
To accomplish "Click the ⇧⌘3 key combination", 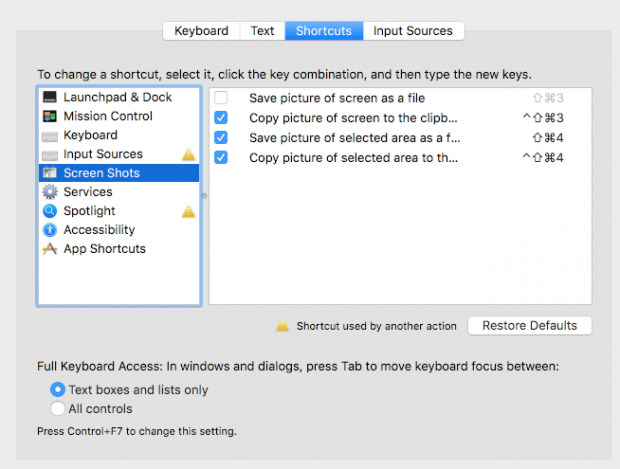I will [548, 98].
